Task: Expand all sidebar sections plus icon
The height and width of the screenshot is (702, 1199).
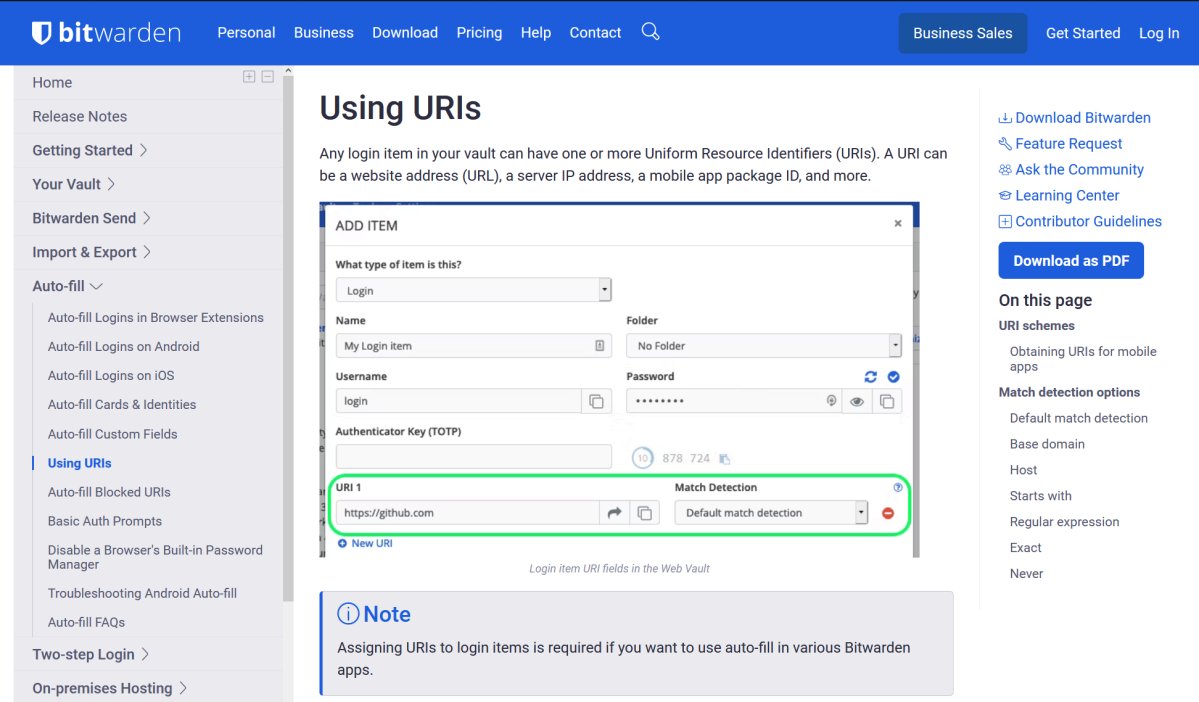Action: click(x=249, y=76)
